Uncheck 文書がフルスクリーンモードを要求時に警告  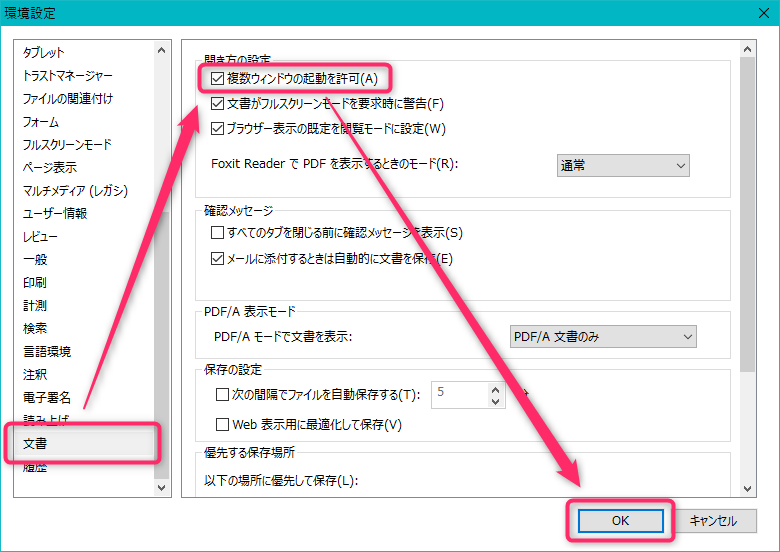point(218,103)
